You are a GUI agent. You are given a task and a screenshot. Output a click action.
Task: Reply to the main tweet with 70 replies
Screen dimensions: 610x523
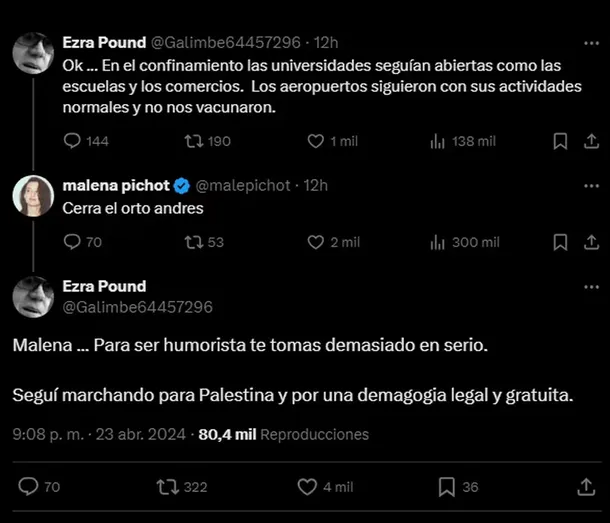click(28, 487)
